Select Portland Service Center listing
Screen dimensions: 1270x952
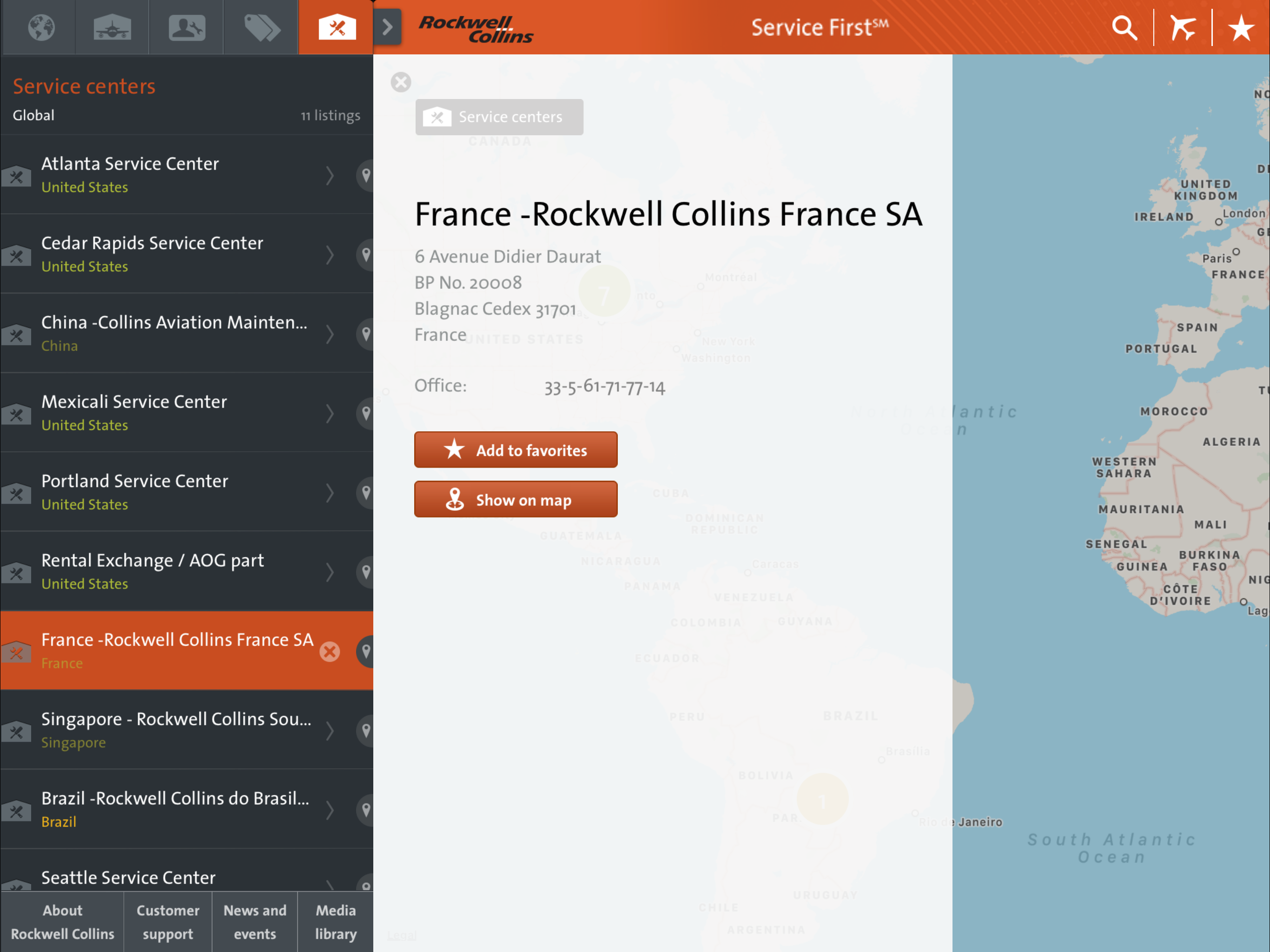[x=172, y=491]
